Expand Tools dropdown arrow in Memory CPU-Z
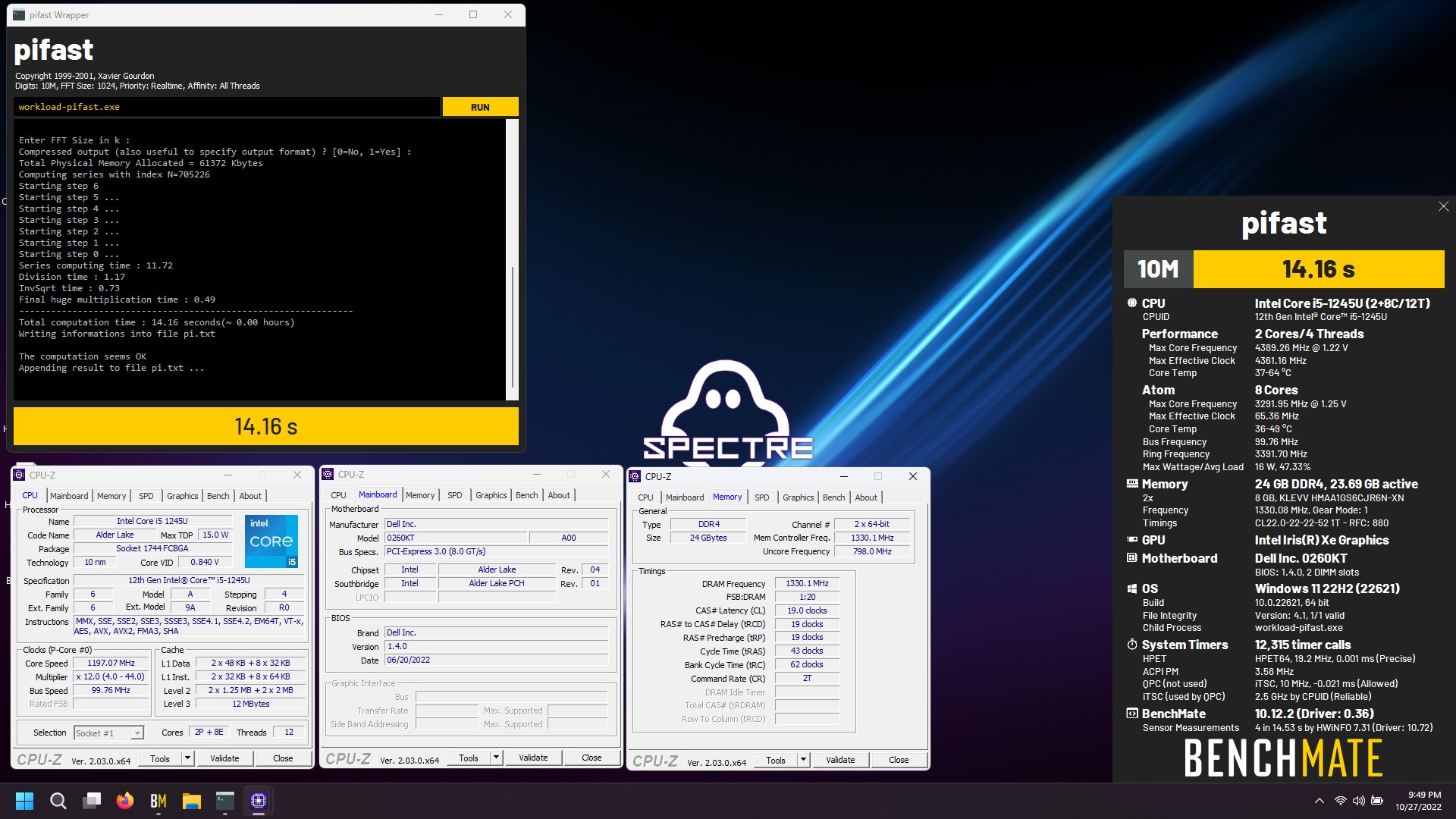 coord(803,760)
